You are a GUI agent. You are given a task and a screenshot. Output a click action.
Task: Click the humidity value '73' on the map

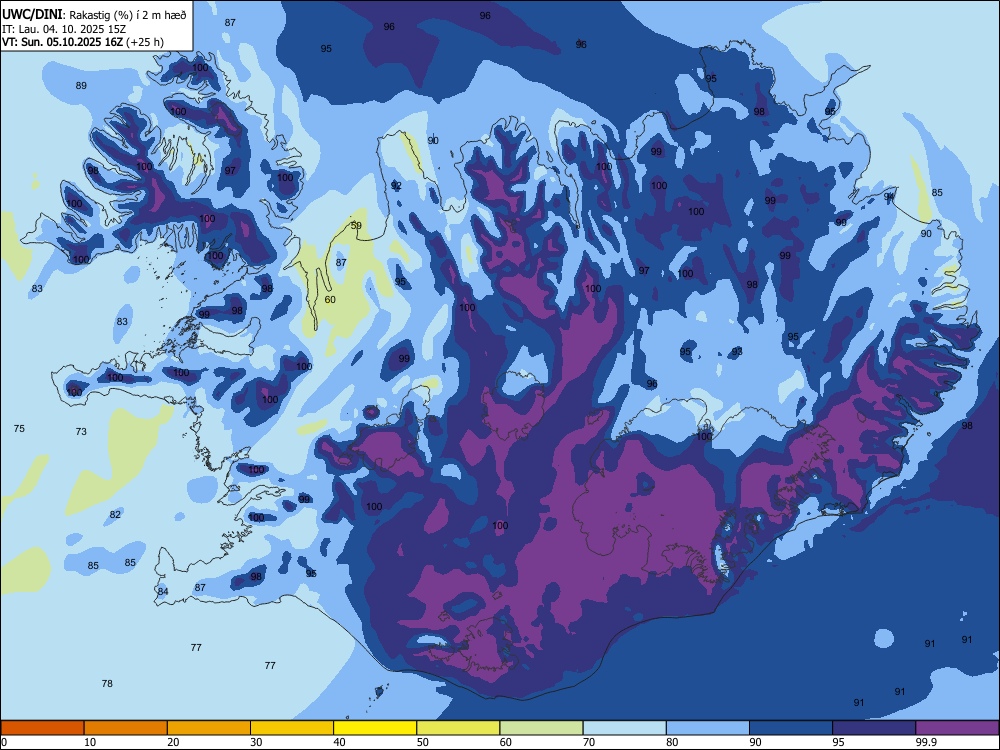tap(81, 432)
